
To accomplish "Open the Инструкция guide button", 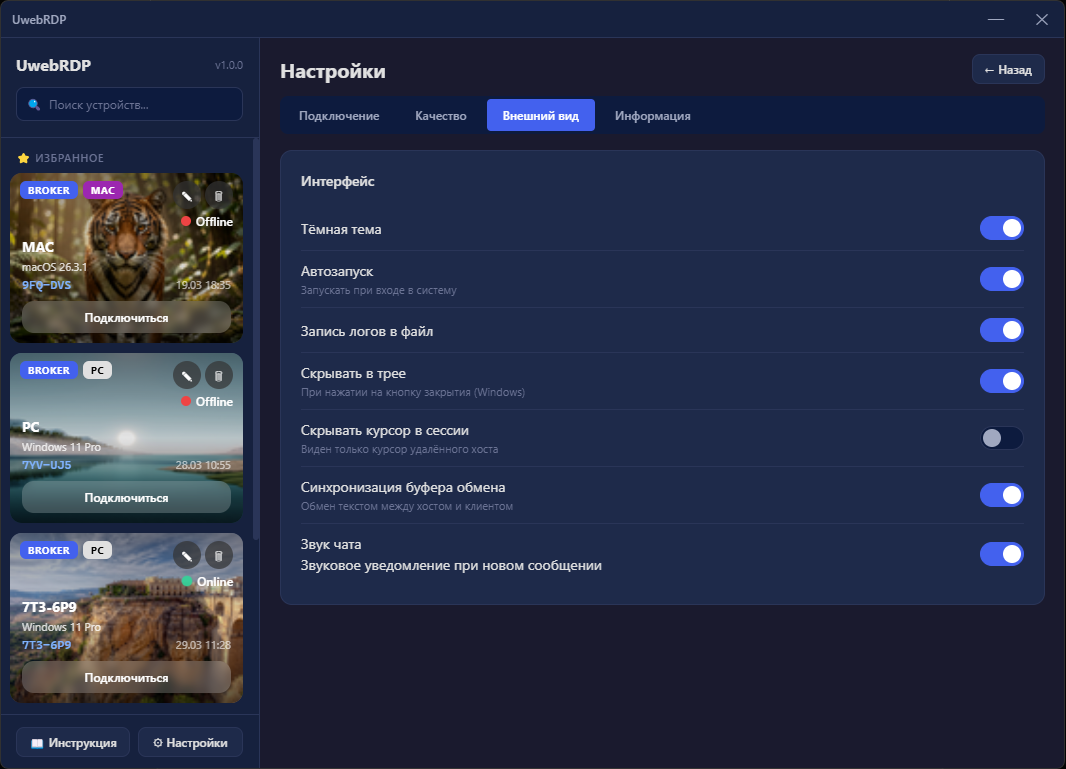I will (x=73, y=743).
